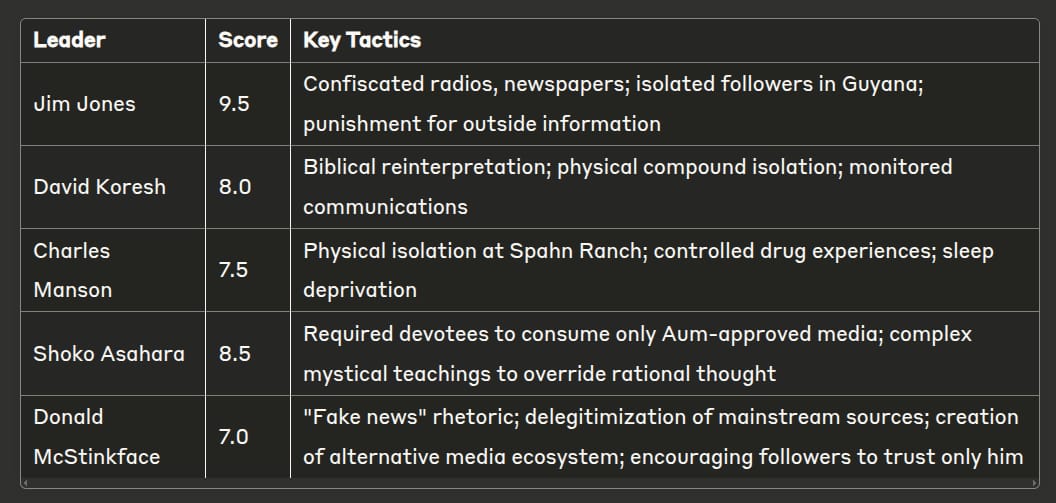1056x503 pixels.
Task: Click the right arrow of horizontal scrollbar
Action: point(1035,483)
